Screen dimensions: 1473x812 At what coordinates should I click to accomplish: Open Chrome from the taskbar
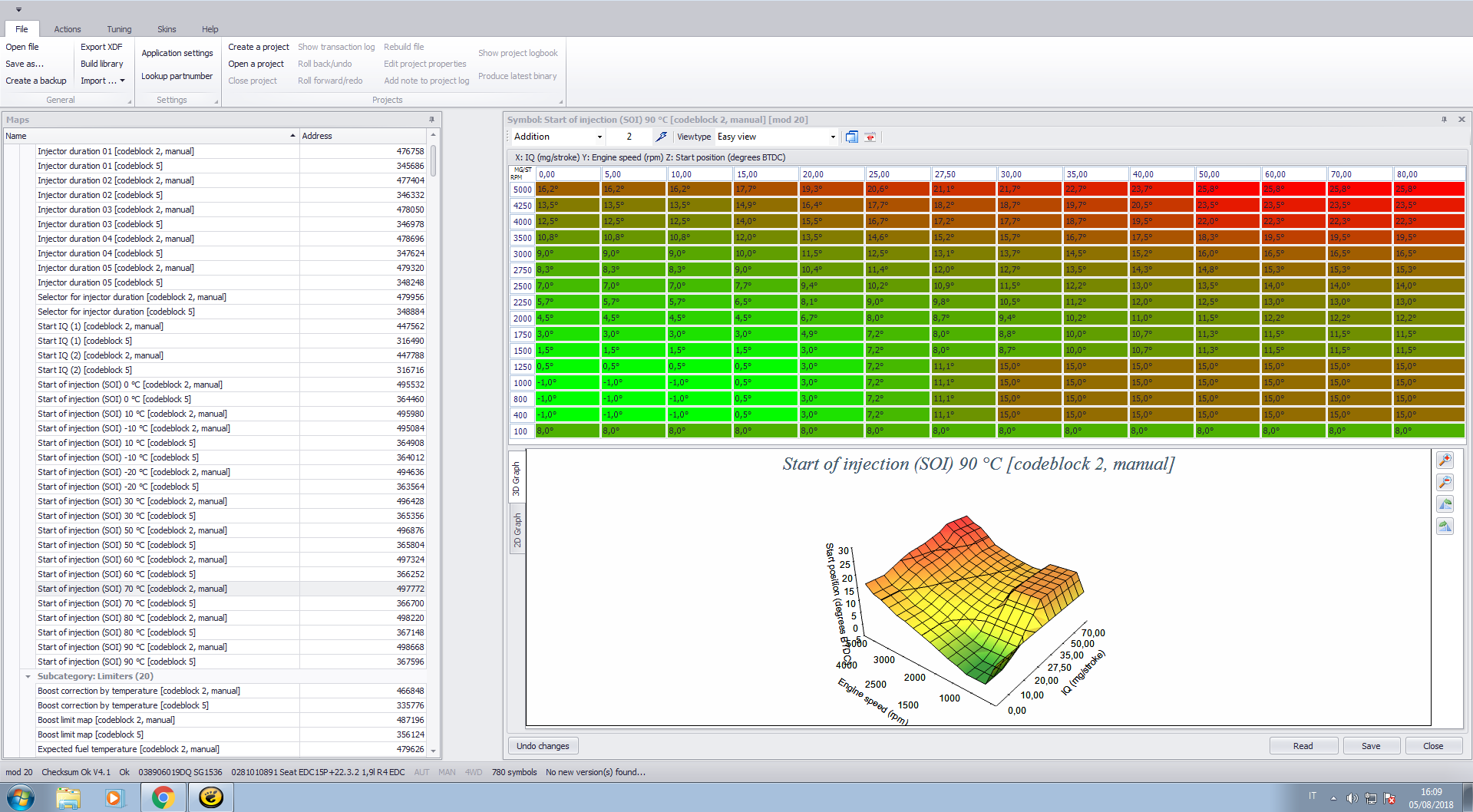pyautogui.click(x=163, y=797)
